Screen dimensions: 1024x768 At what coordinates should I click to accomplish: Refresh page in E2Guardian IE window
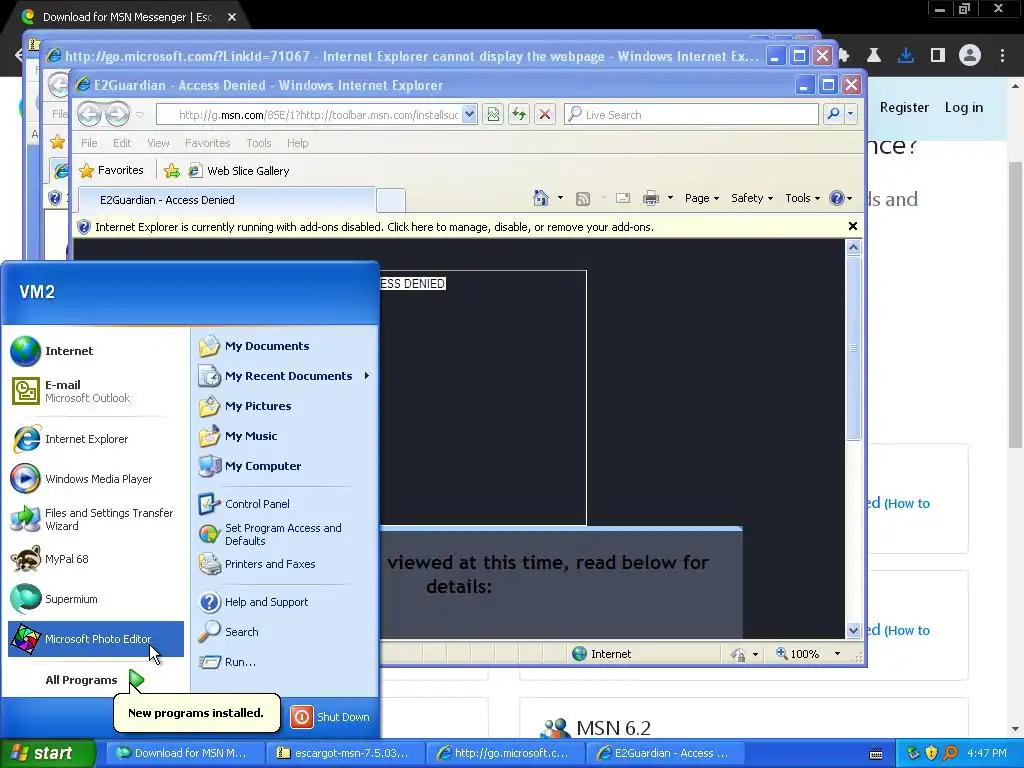tap(519, 115)
